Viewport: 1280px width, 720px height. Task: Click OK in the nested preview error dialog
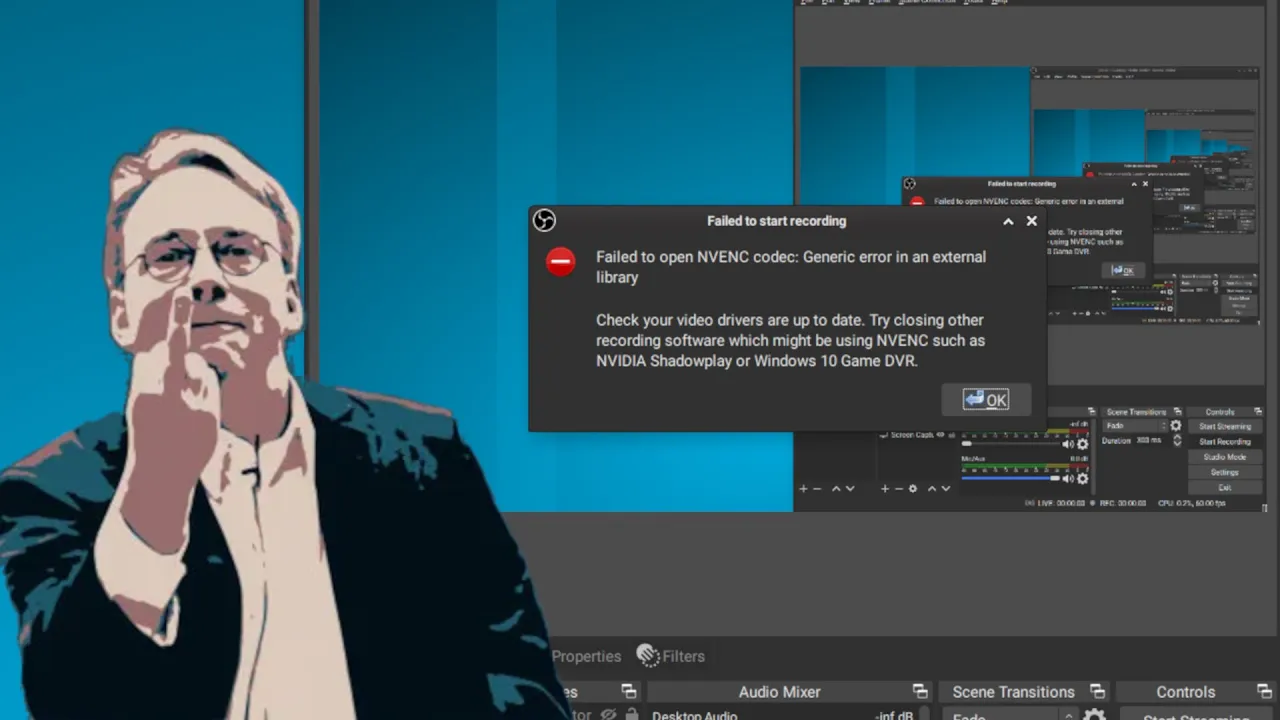(1122, 270)
